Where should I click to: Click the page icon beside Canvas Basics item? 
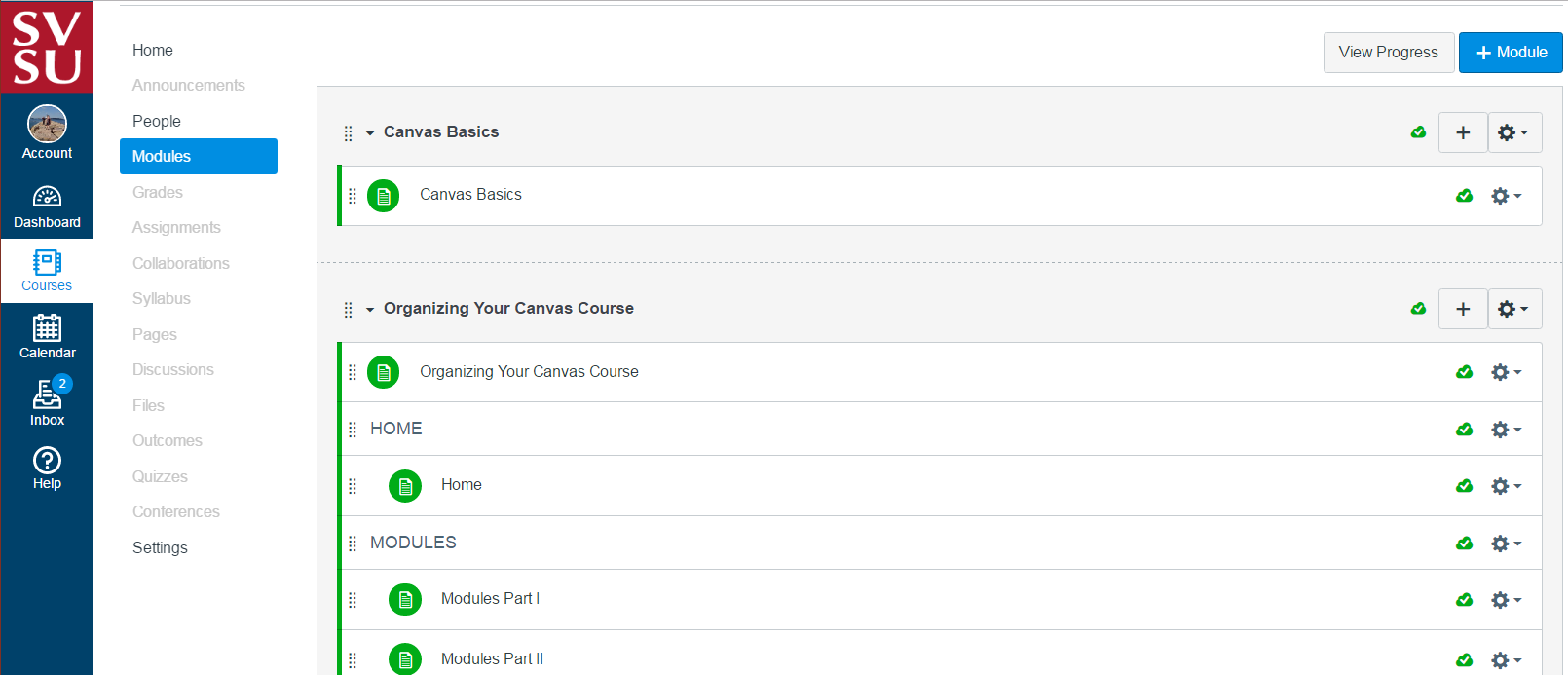tap(384, 196)
